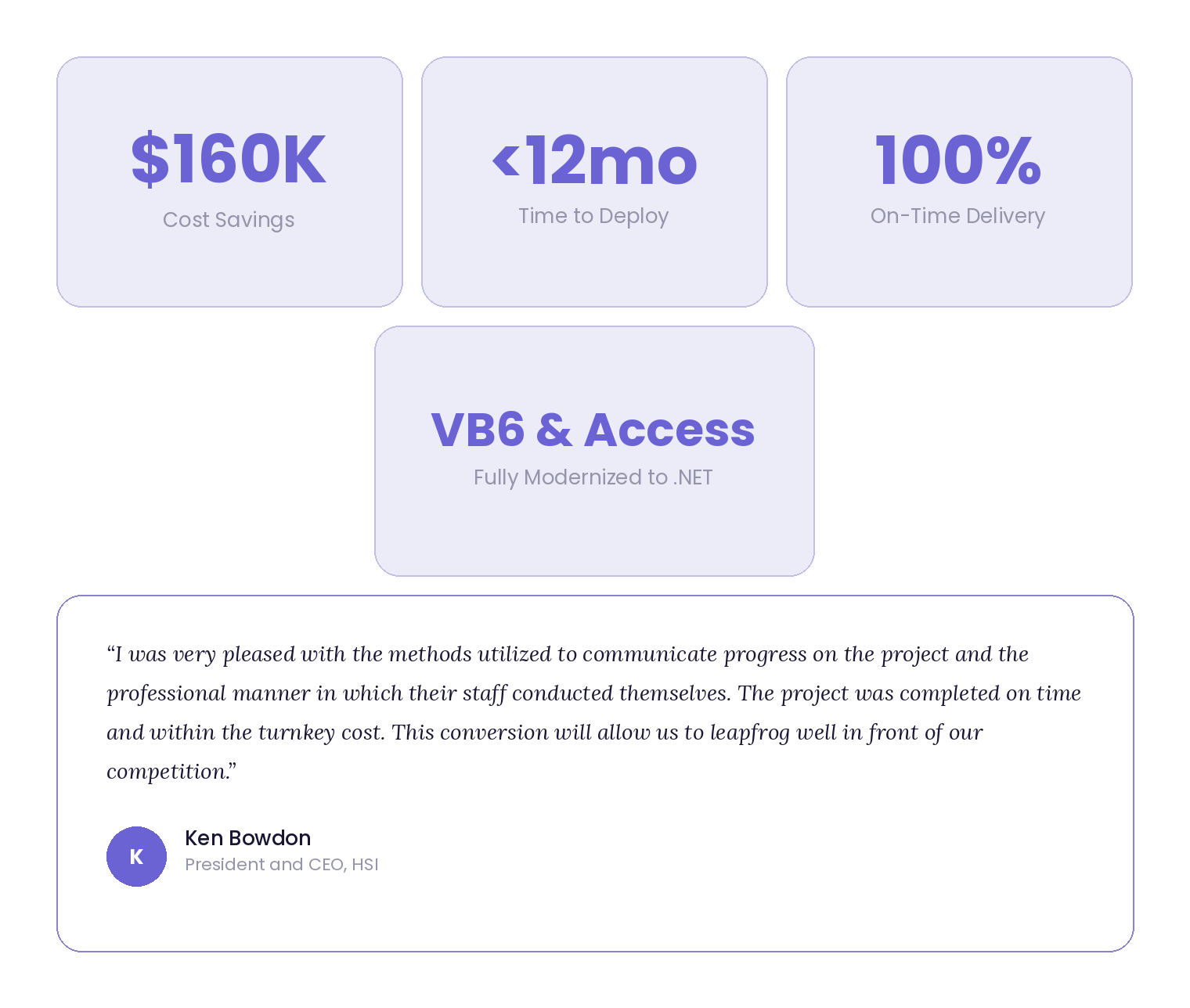The width and height of the screenshot is (1190, 1008).
Task: Click the VB6 text in the heading
Action: click(478, 430)
